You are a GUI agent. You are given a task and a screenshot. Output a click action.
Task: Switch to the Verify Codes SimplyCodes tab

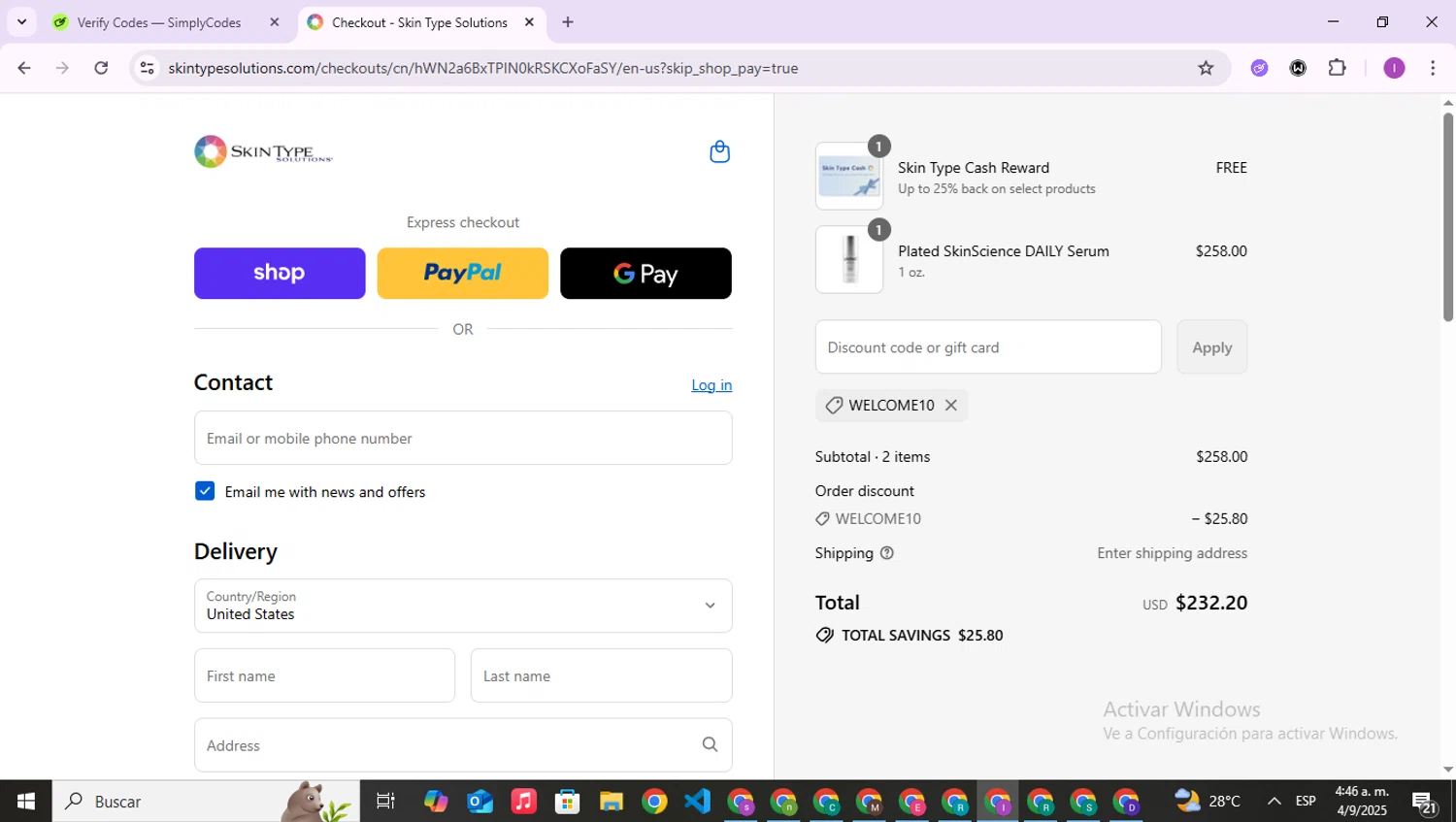159,22
